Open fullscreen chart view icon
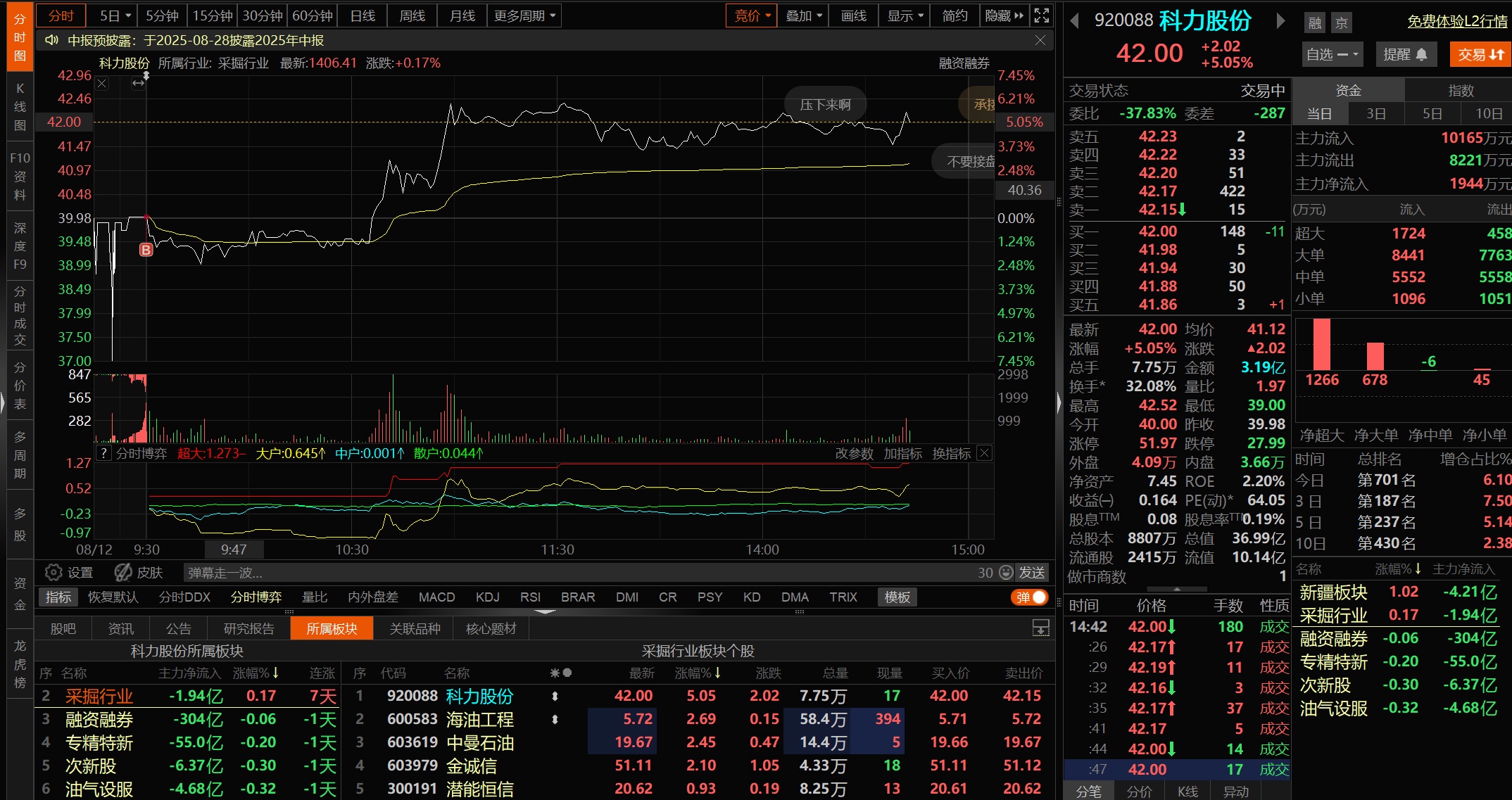This screenshot has width=1512, height=800. click(x=1042, y=15)
